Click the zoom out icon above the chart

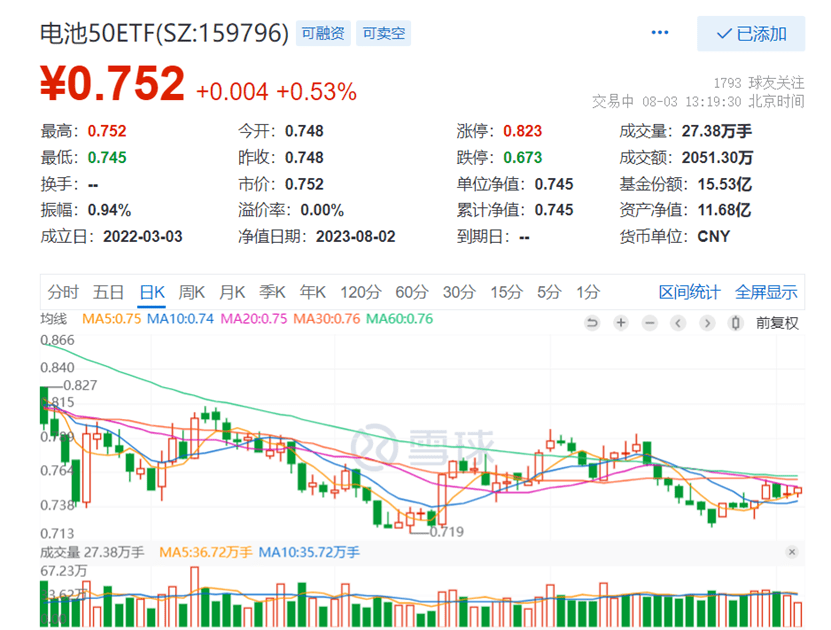[x=650, y=322]
